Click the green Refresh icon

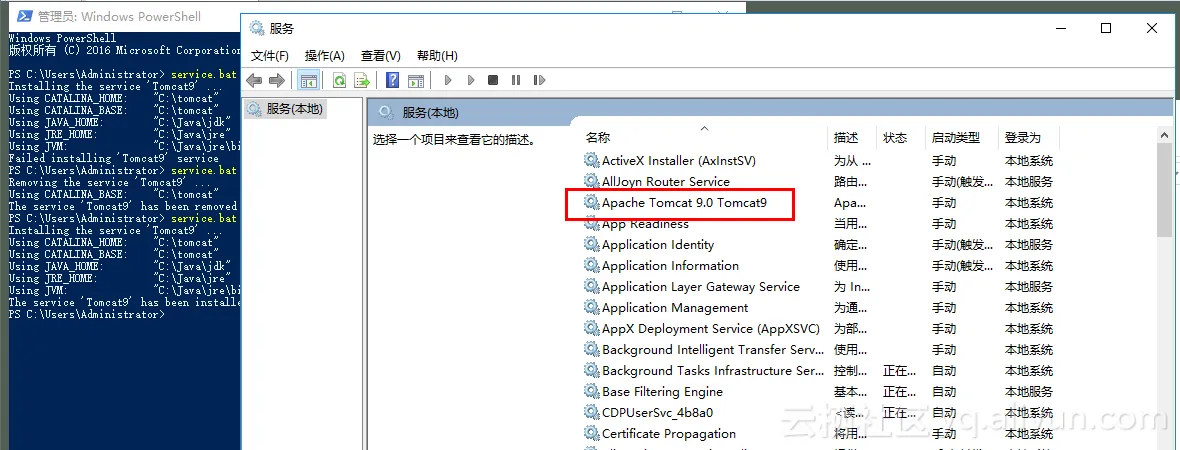click(339, 81)
